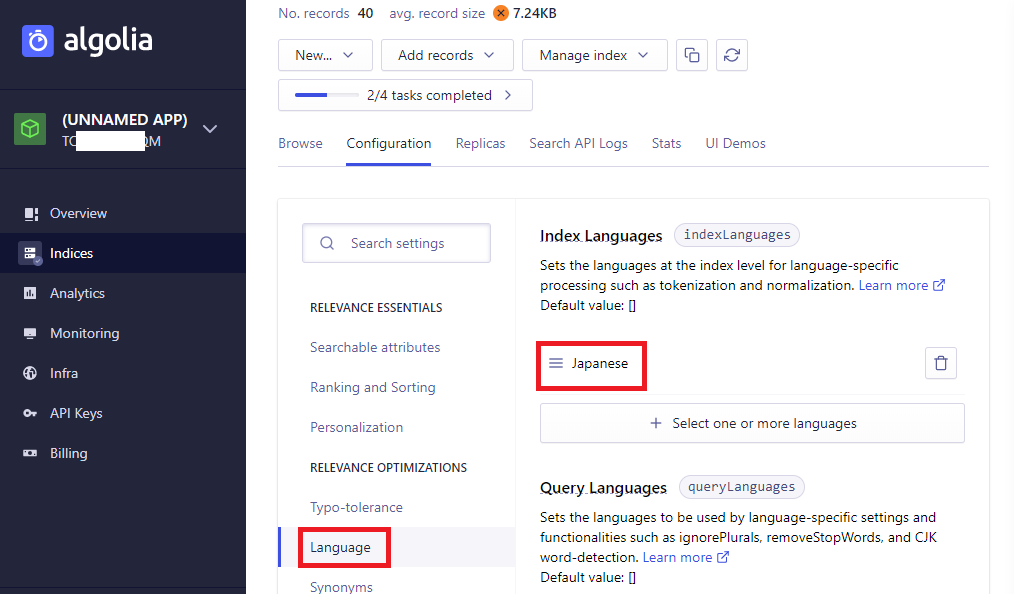Screen dimensions: 1014x594
Task: Switch to the Search API Logs tab
Action: 578,143
